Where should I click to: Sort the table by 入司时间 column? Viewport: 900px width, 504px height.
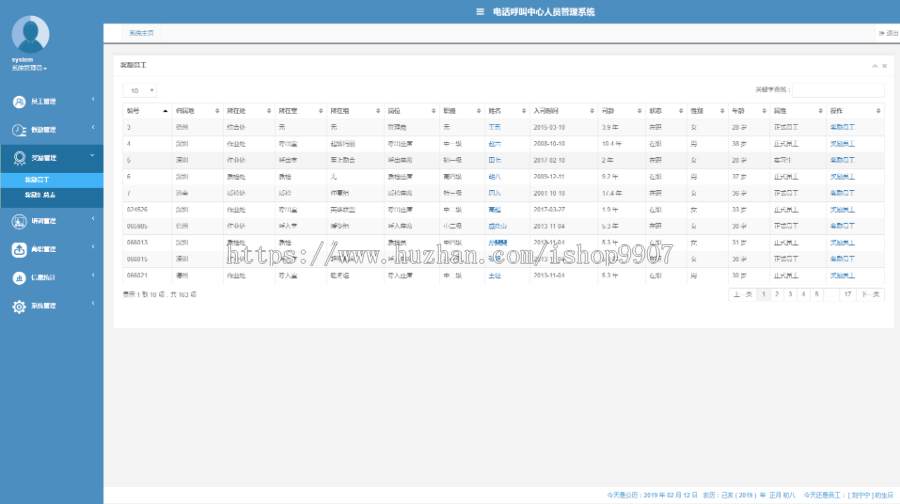tap(564, 111)
